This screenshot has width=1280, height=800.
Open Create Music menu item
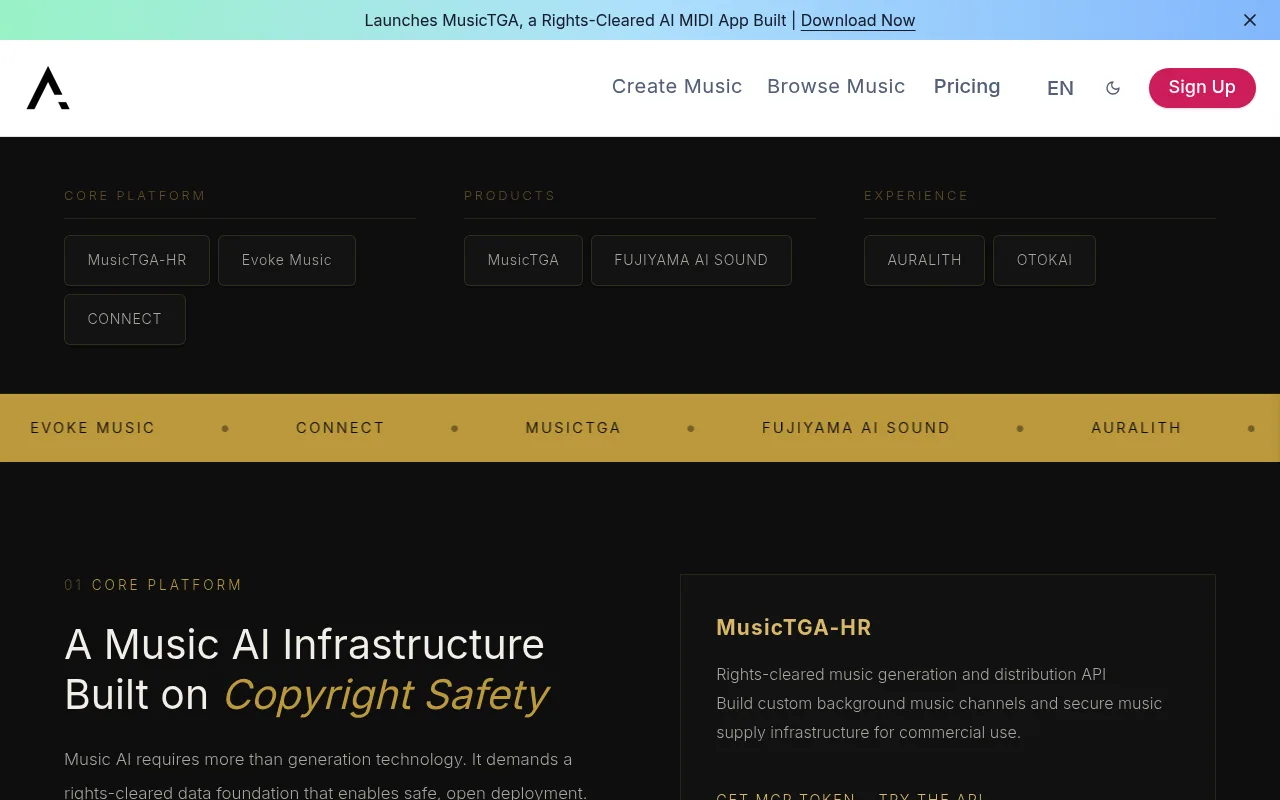[x=677, y=86]
